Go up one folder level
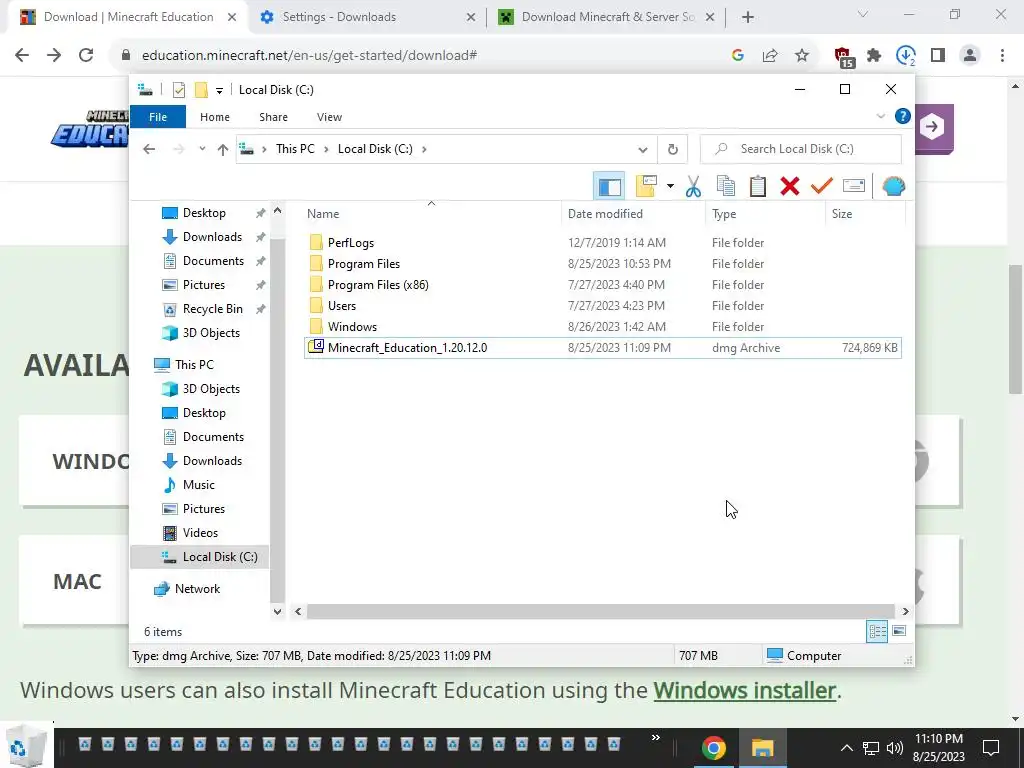The height and width of the screenshot is (768, 1024). (223, 150)
